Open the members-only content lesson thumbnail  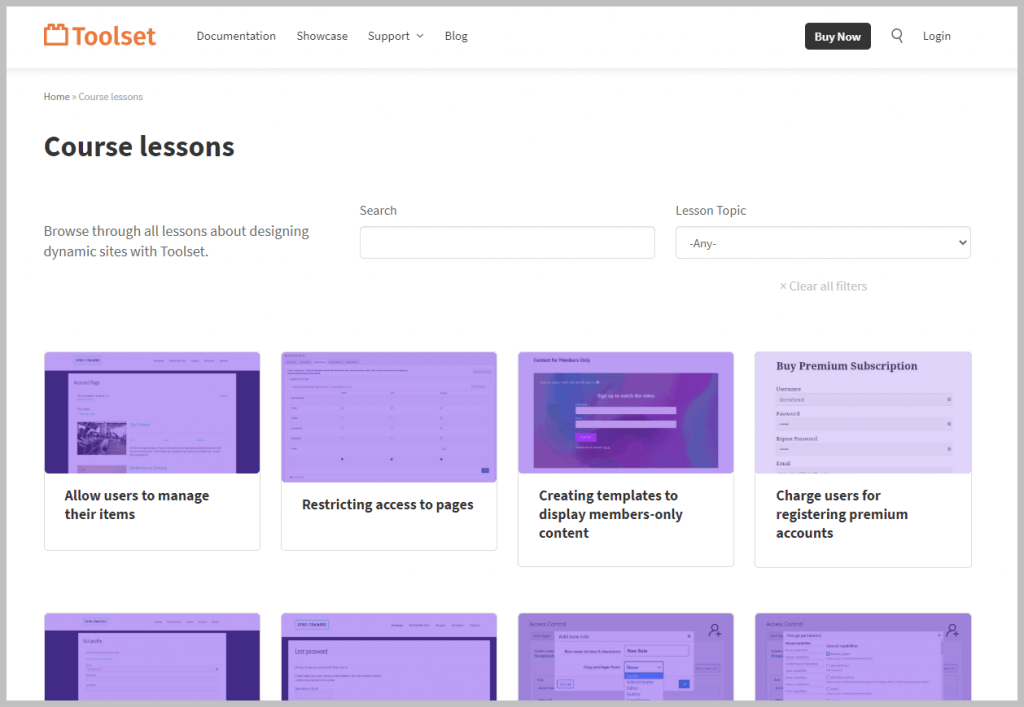pos(626,413)
